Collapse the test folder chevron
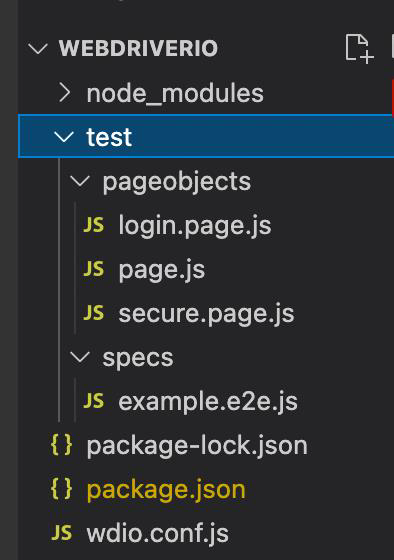This screenshot has height=560, width=394. 64,136
